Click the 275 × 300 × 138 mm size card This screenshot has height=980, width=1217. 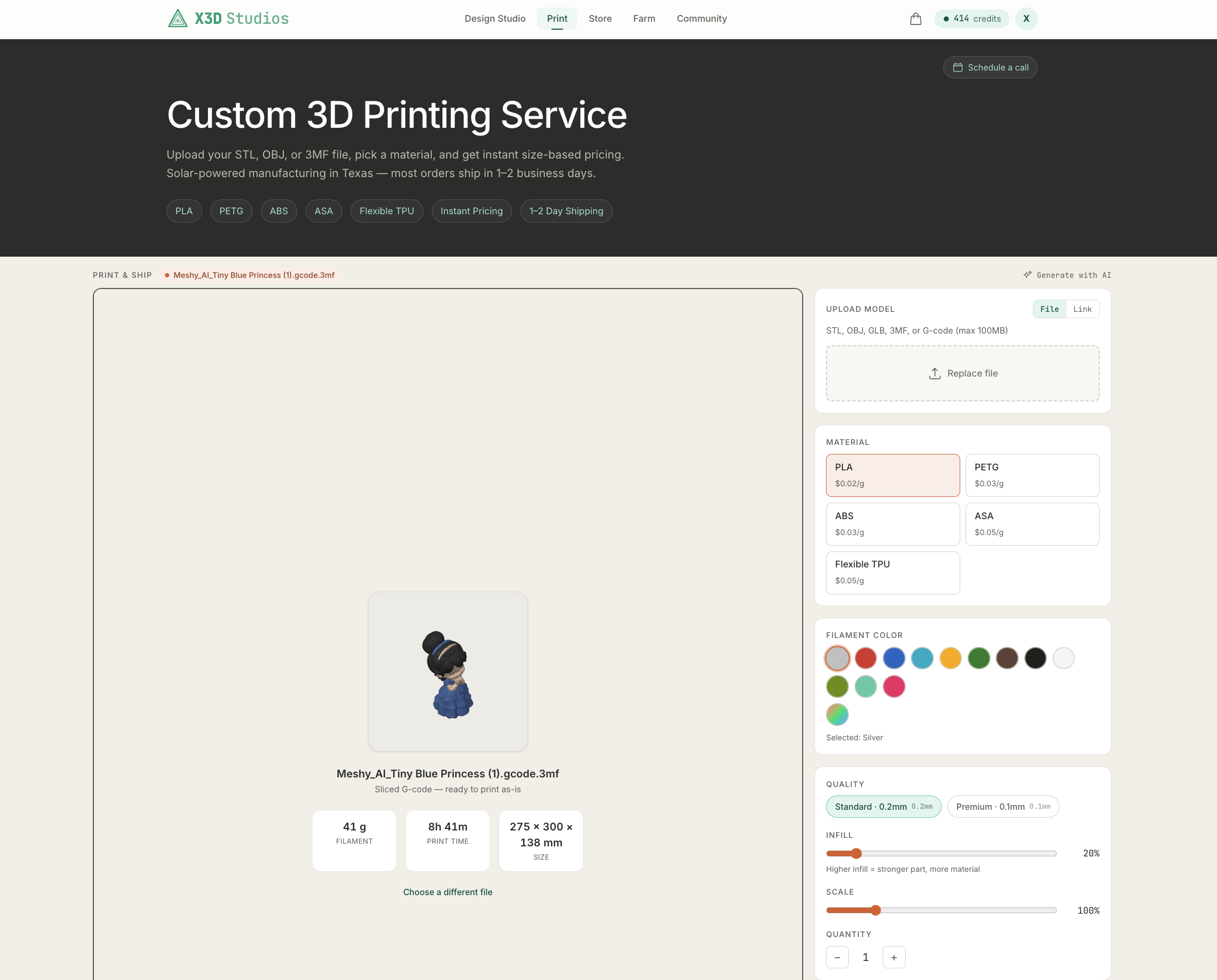coord(541,841)
